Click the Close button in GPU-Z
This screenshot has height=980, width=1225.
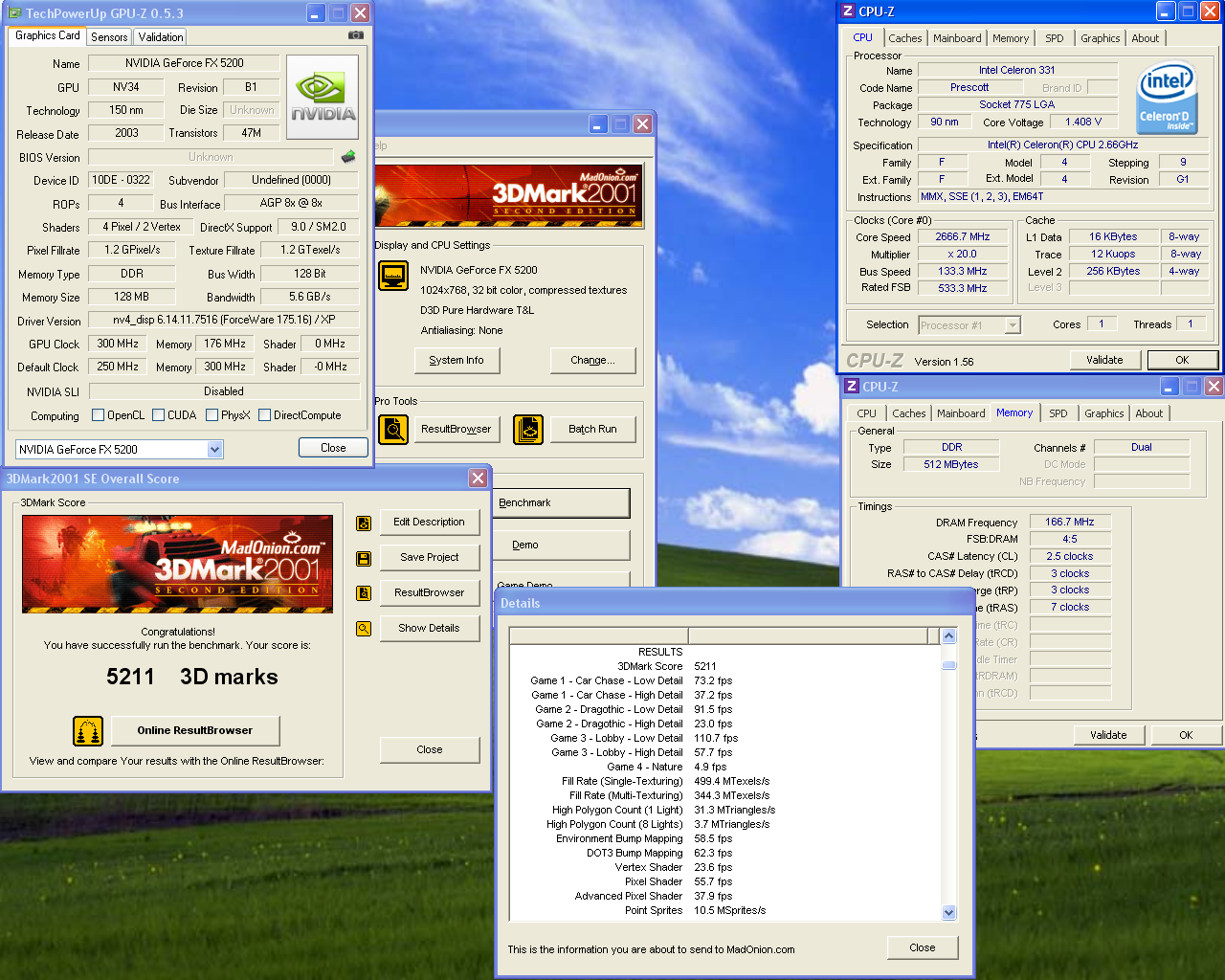[x=333, y=448]
